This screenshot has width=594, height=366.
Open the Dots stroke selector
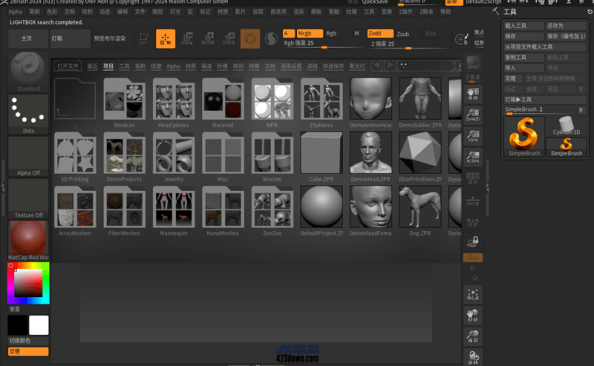28,114
